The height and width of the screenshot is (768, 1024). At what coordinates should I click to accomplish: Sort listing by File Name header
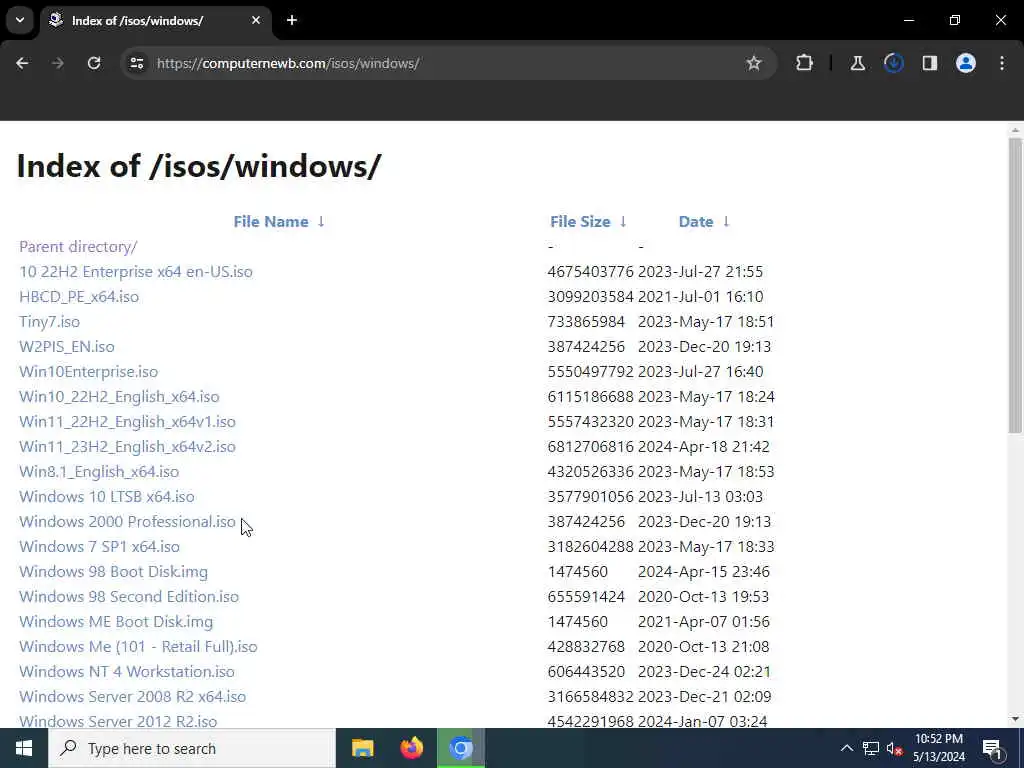(271, 221)
